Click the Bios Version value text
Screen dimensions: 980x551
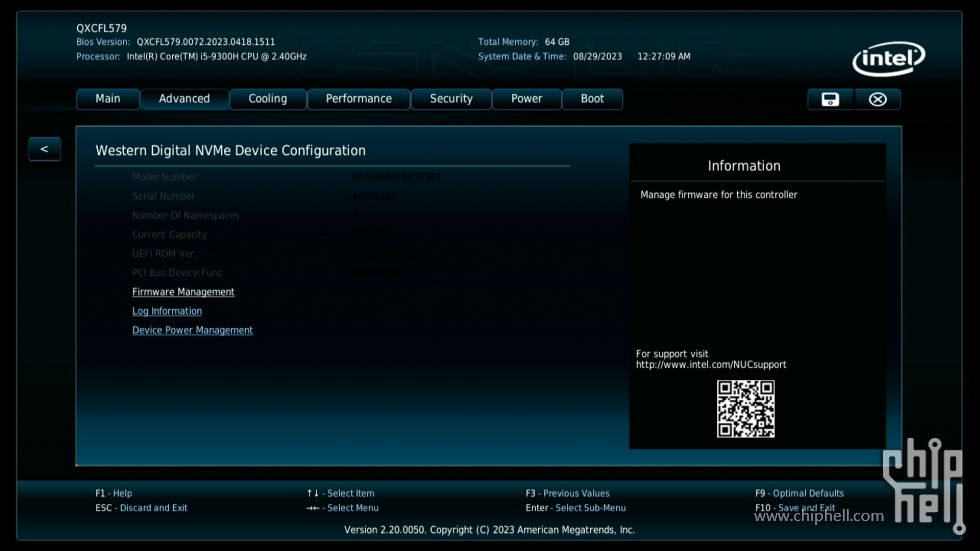point(206,42)
